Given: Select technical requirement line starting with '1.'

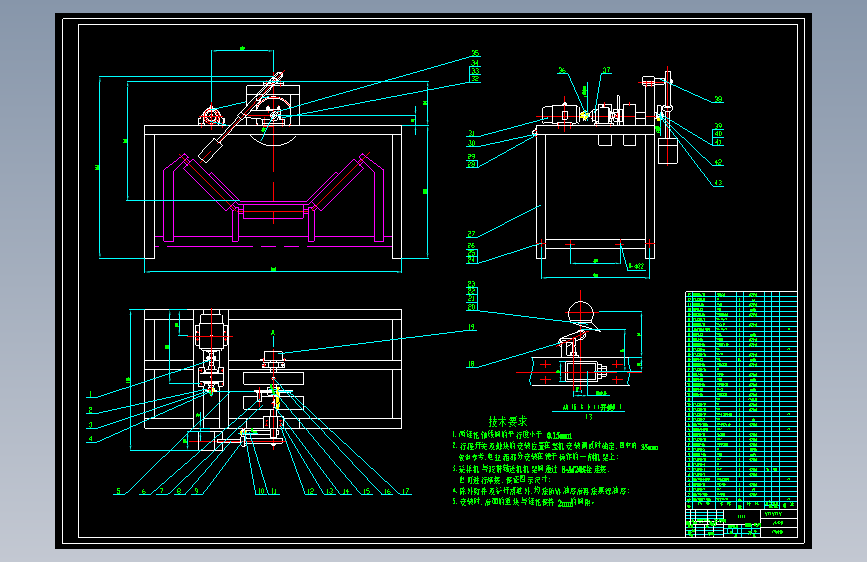Looking at the screenshot, I should pos(512,435).
